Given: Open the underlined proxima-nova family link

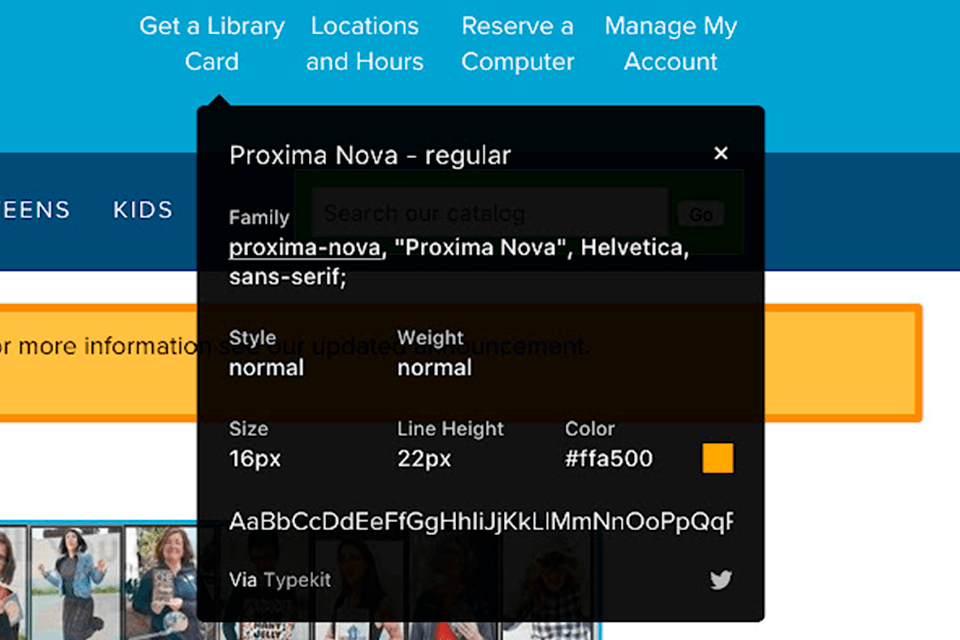Looking at the screenshot, I should click(305, 247).
